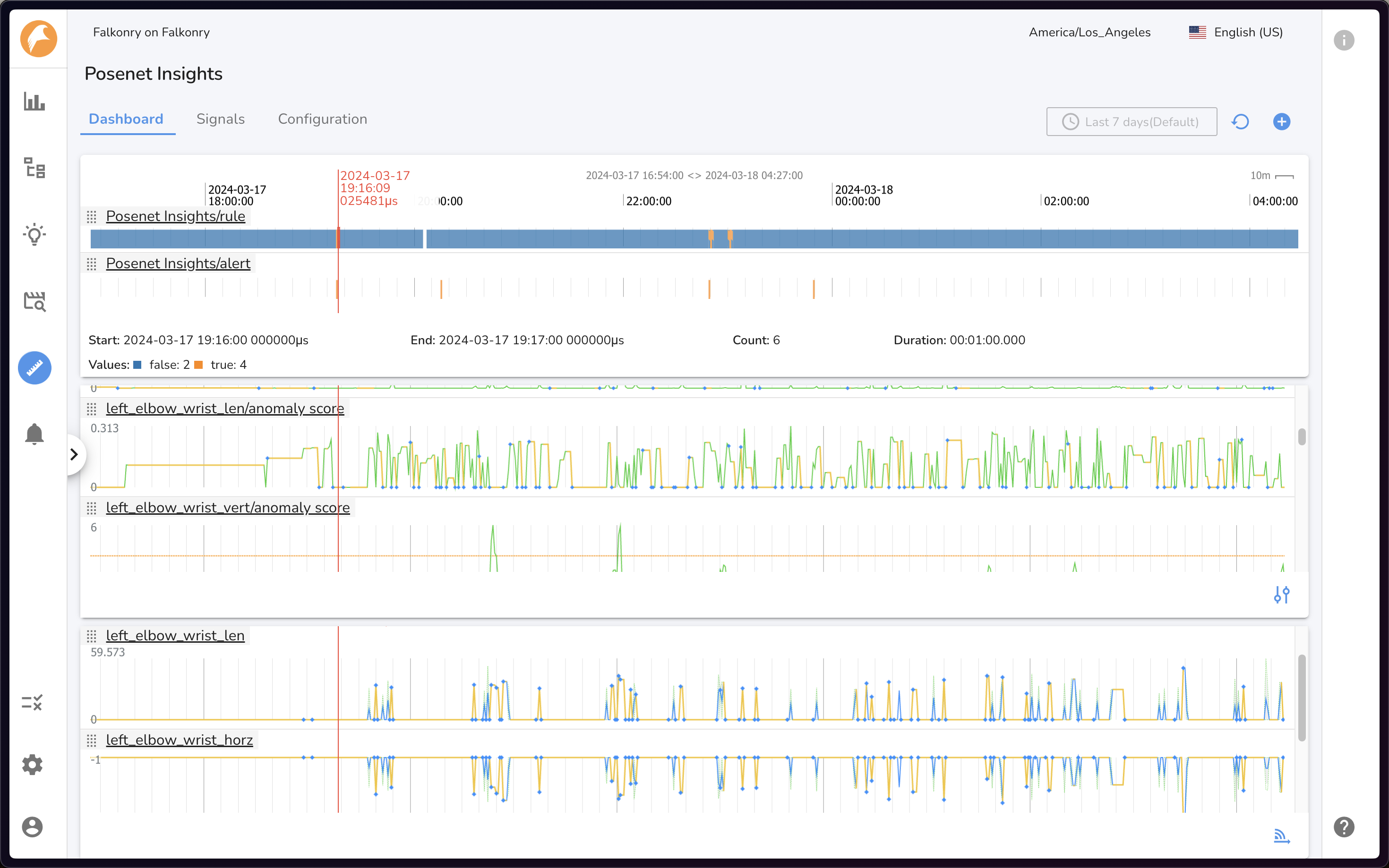Click the Duration: 00:01:00.000 text

pyautogui.click(x=959, y=340)
